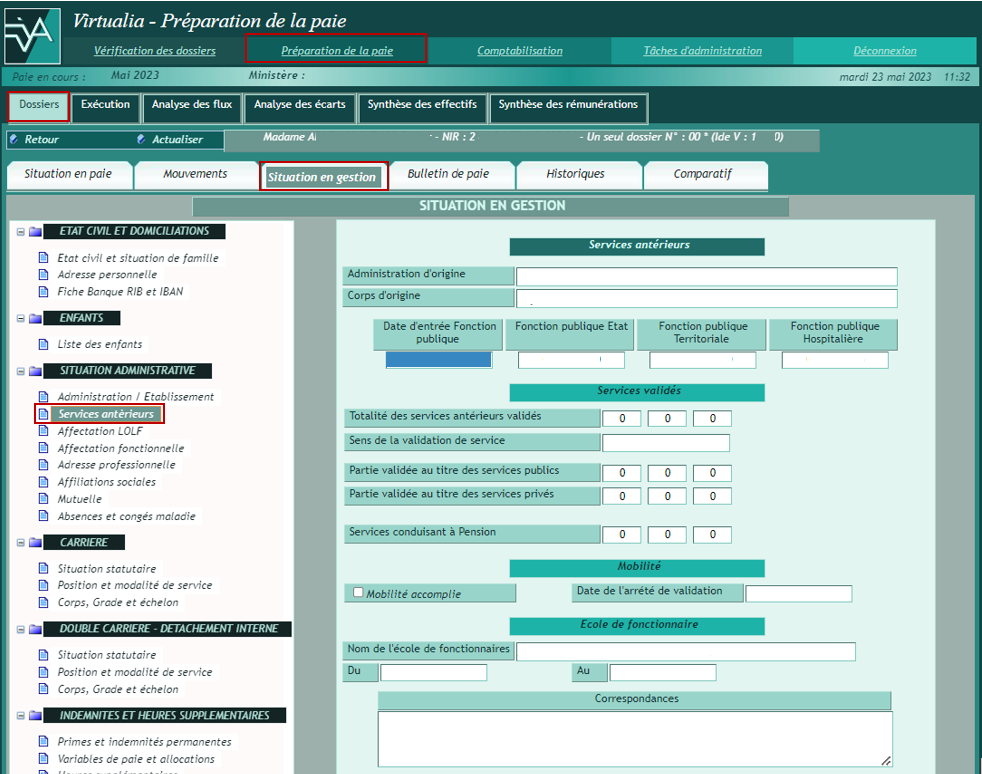Click the Retour pencil icon

point(15,140)
